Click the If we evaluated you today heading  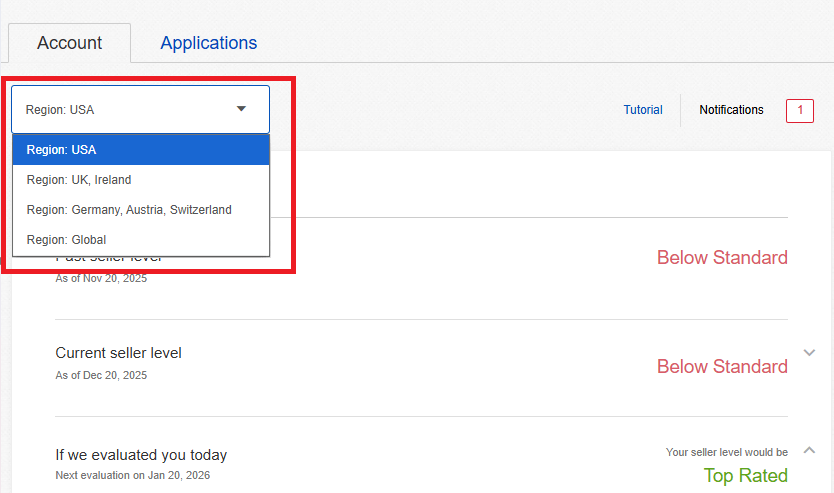click(141, 455)
